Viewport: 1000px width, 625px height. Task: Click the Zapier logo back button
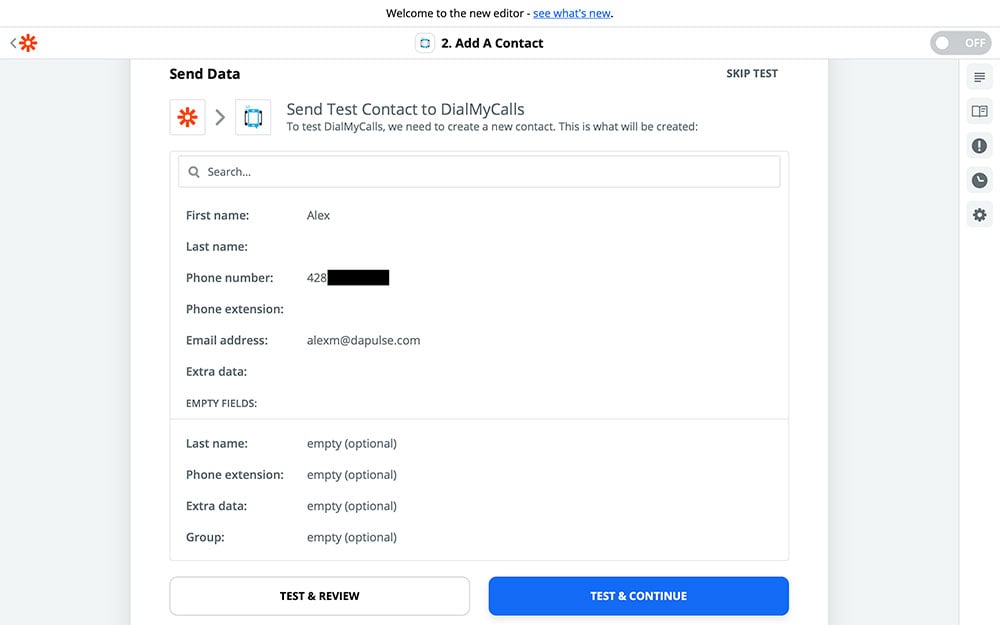click(25, 43)
